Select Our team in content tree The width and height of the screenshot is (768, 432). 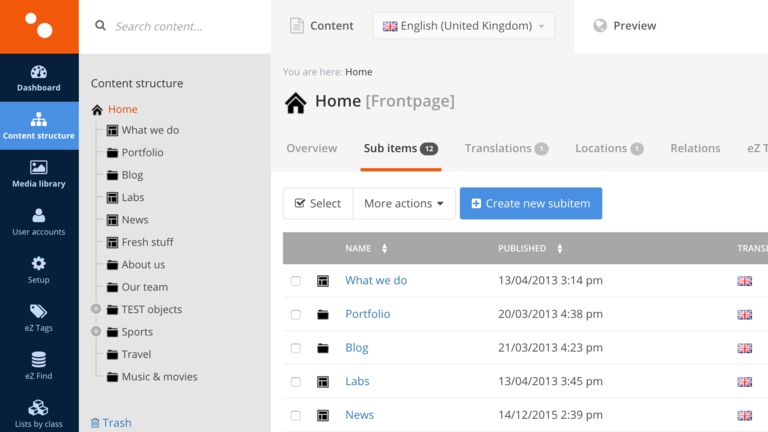pyautogui.click(x=144, y=287)
